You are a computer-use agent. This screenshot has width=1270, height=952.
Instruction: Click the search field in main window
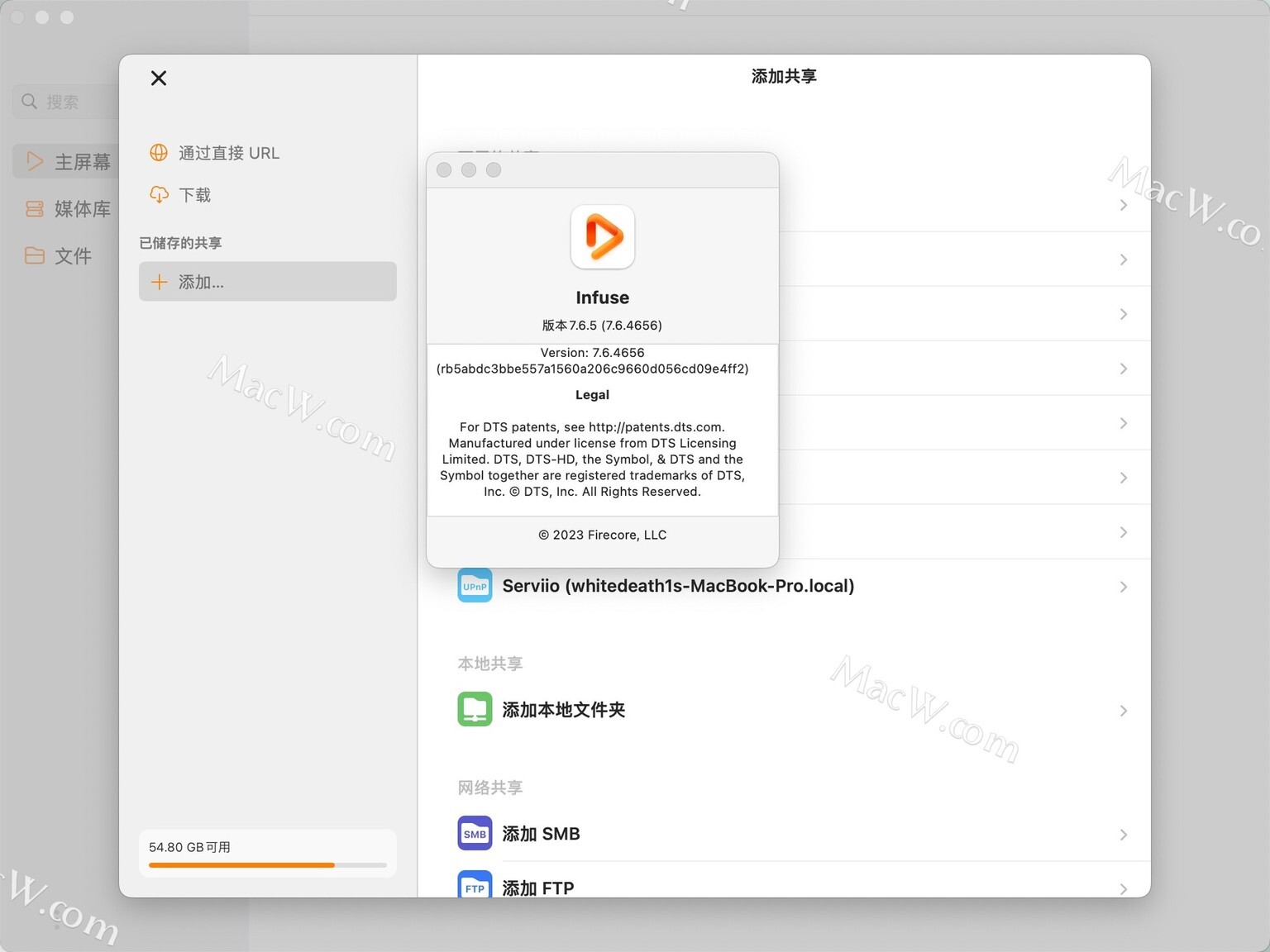click(x=66, y=101)
